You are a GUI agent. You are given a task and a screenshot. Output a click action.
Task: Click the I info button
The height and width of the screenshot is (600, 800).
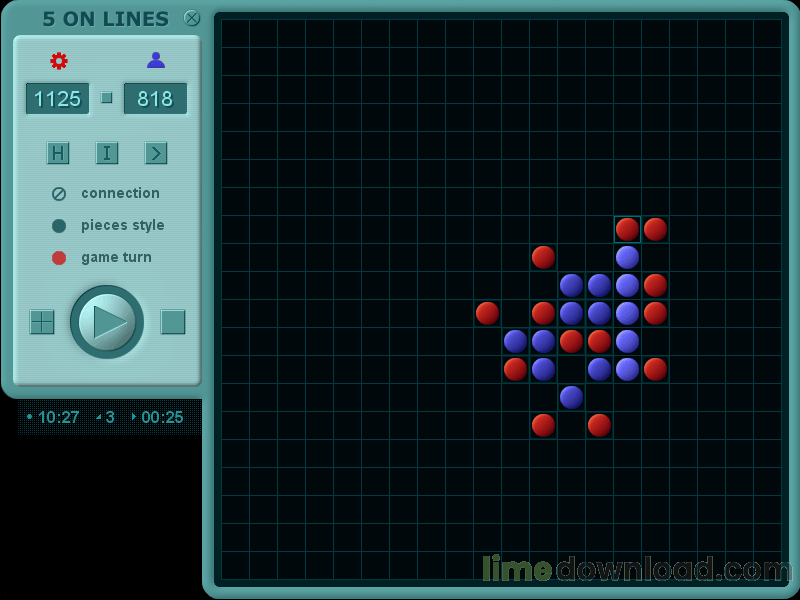pos(107,153)
